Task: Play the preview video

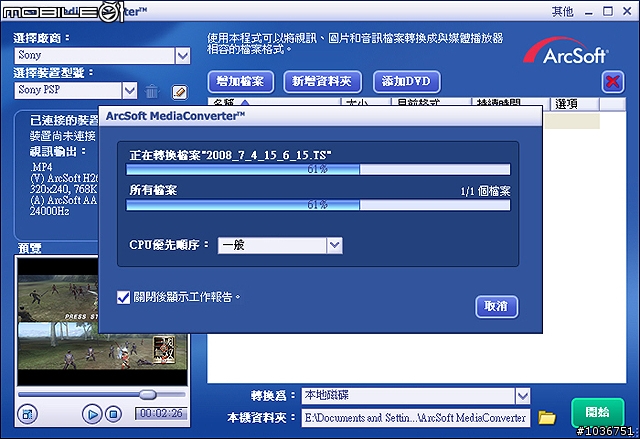Action: click(x=92, y=415)
